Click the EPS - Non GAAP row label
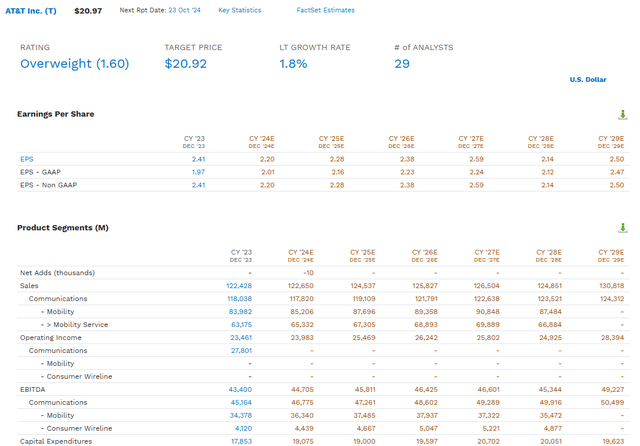The height and width of the screenshot is (446, 640). pos(49,185)
